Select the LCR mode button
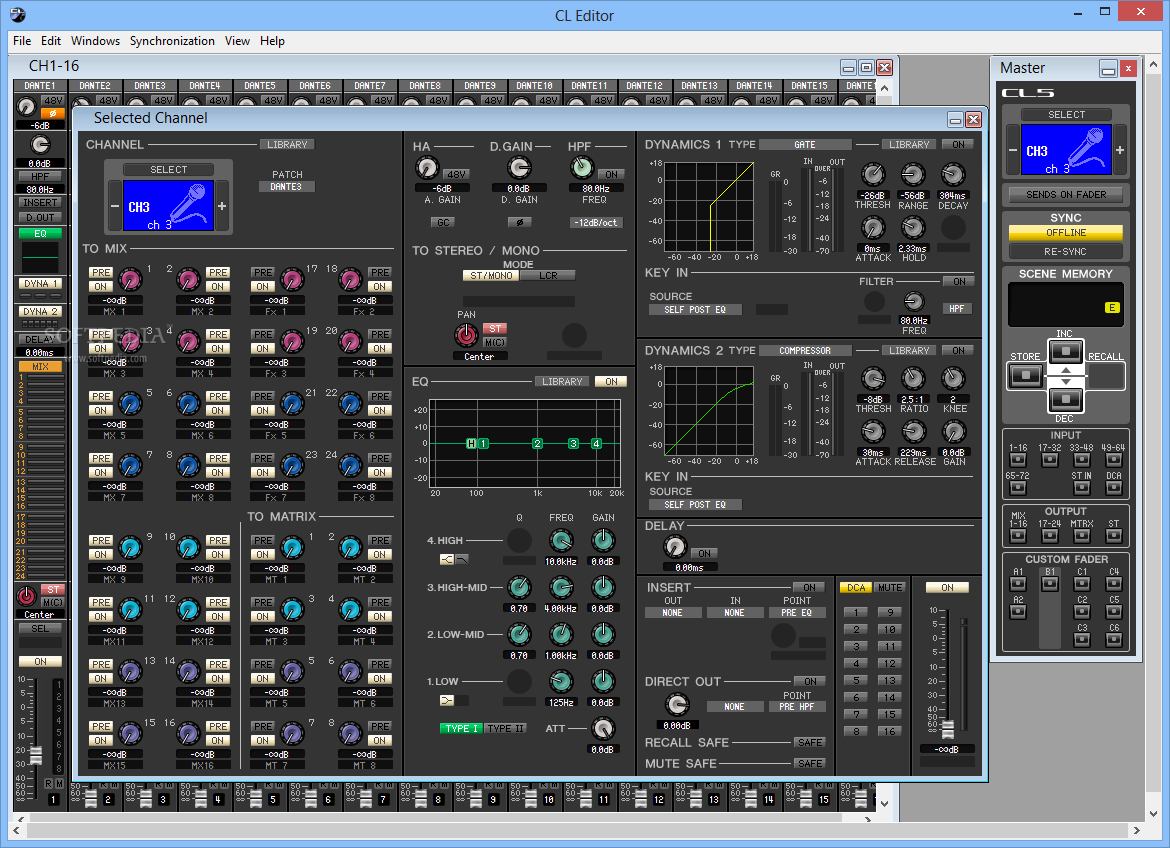This screenshot has width=1170, height=848. pyautogui.click(x=548, y=275)
